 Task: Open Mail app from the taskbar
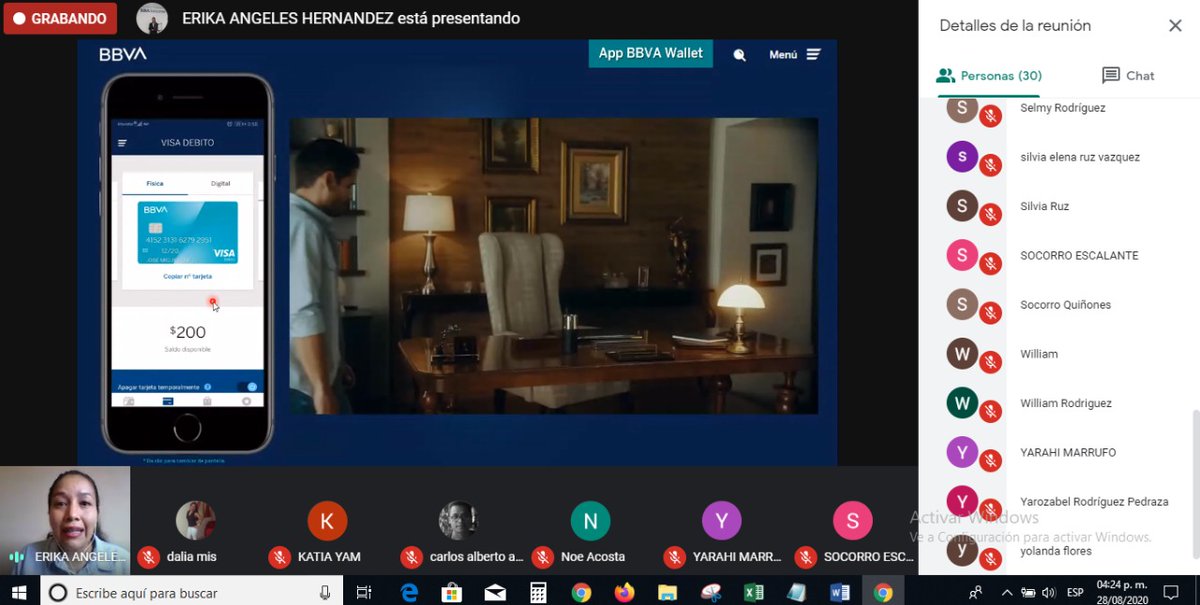[x=495, y=593]
